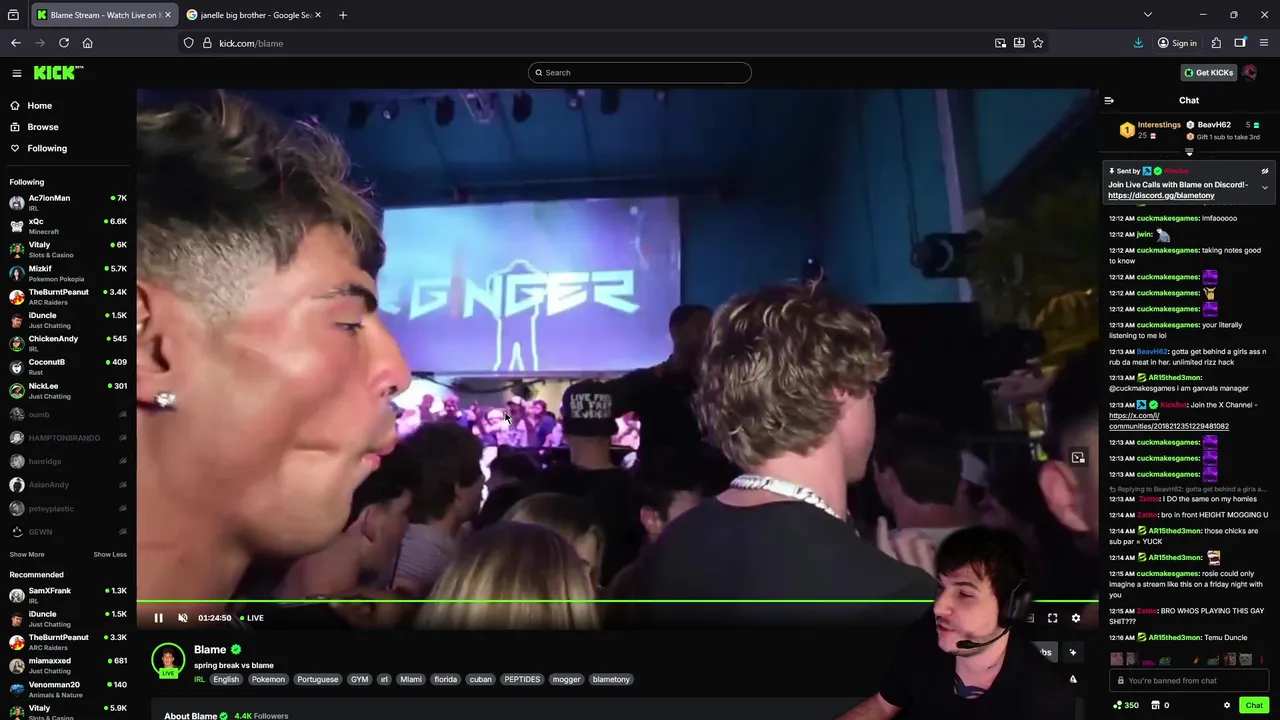This screenshot has width=1280, height=720.
Task: Enter fullscreen mode on the player
Action: click(x=1052, y=618)
